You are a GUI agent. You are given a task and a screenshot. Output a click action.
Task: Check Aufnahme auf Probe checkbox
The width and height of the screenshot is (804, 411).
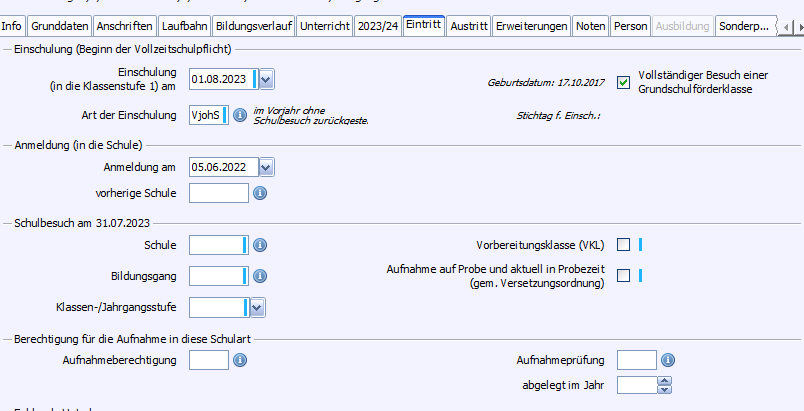point(624,276)
